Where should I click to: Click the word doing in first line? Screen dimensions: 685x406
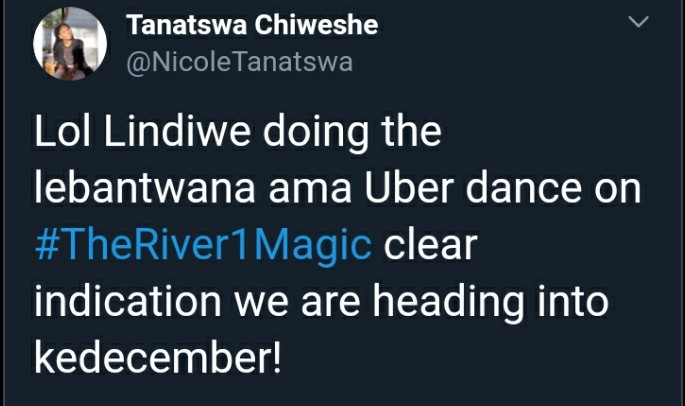click(316, 135)
